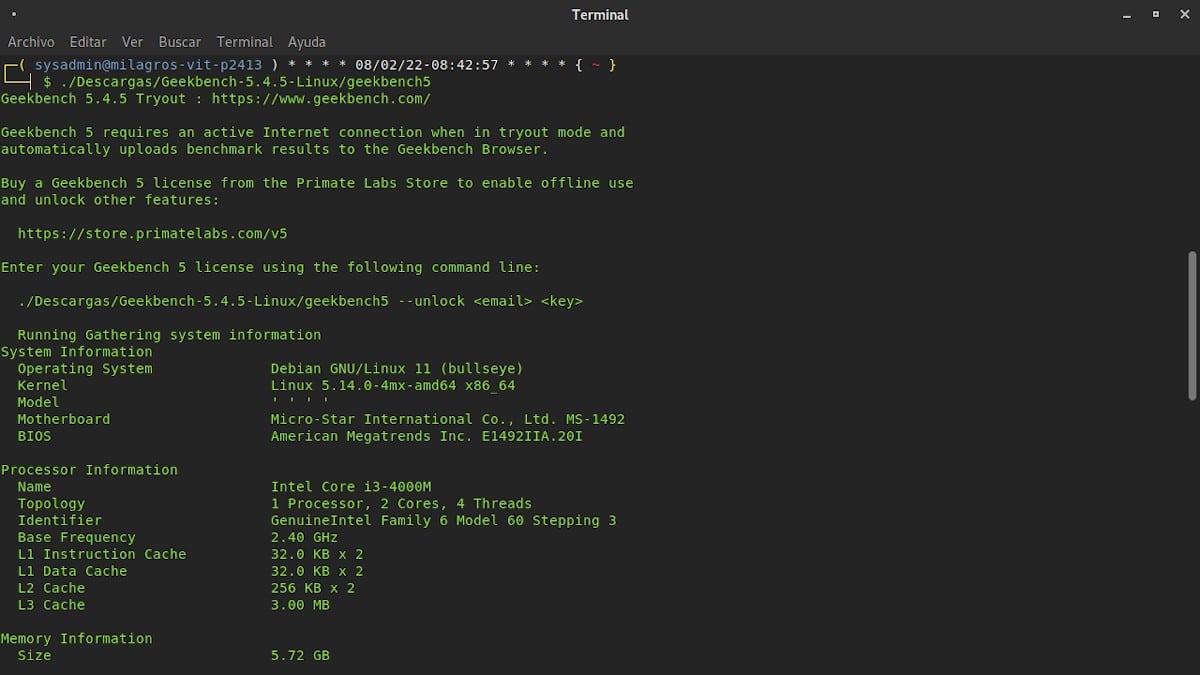Click the sysadmin@milagros-vit-p2413 prompt text
This screenshot has width=1200, height=675.
[x=148, y=65]
